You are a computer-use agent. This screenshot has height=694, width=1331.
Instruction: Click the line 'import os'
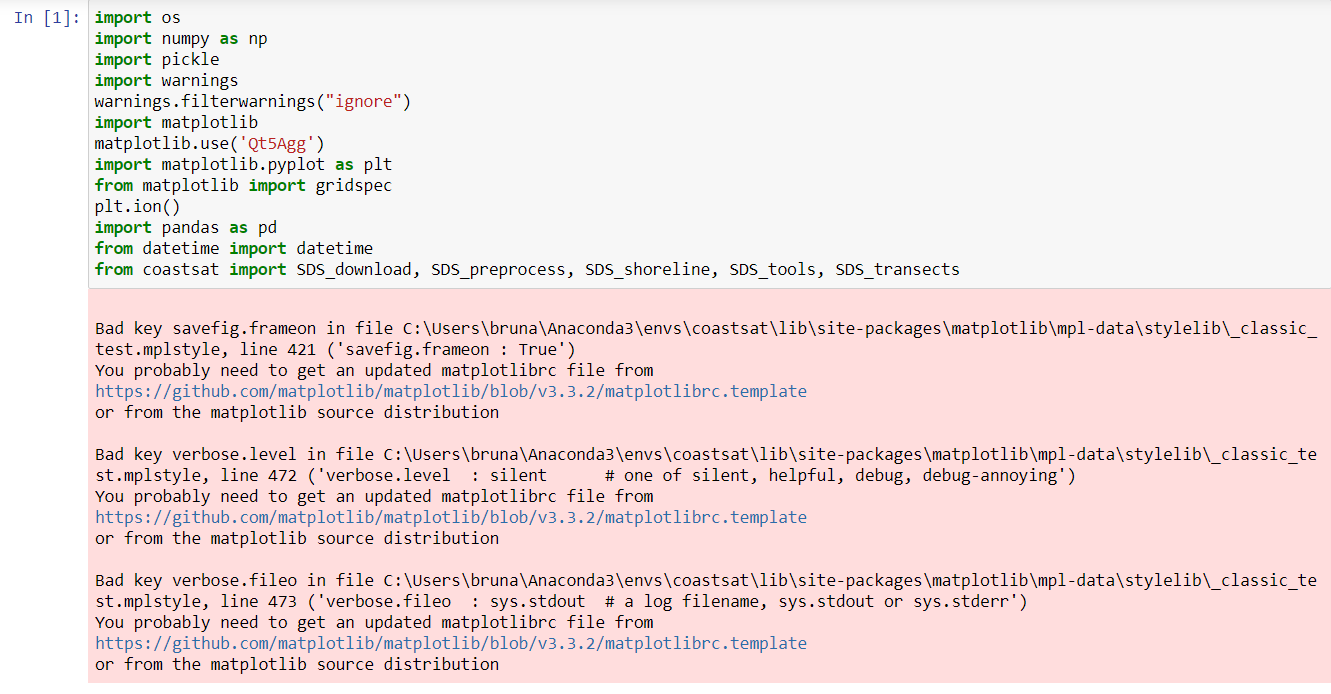click(138, 18)
